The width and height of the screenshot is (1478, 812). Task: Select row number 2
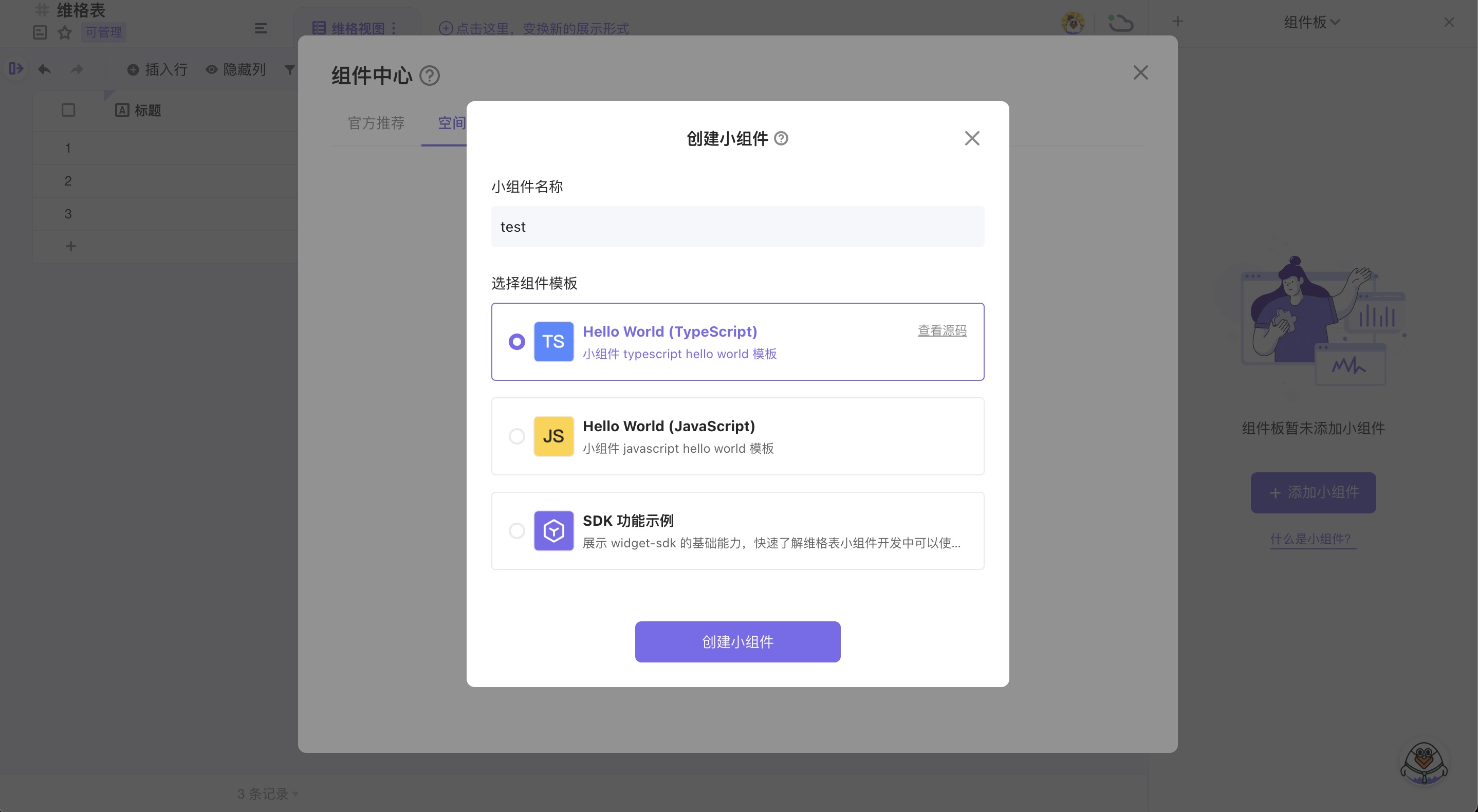click(68, 181)
